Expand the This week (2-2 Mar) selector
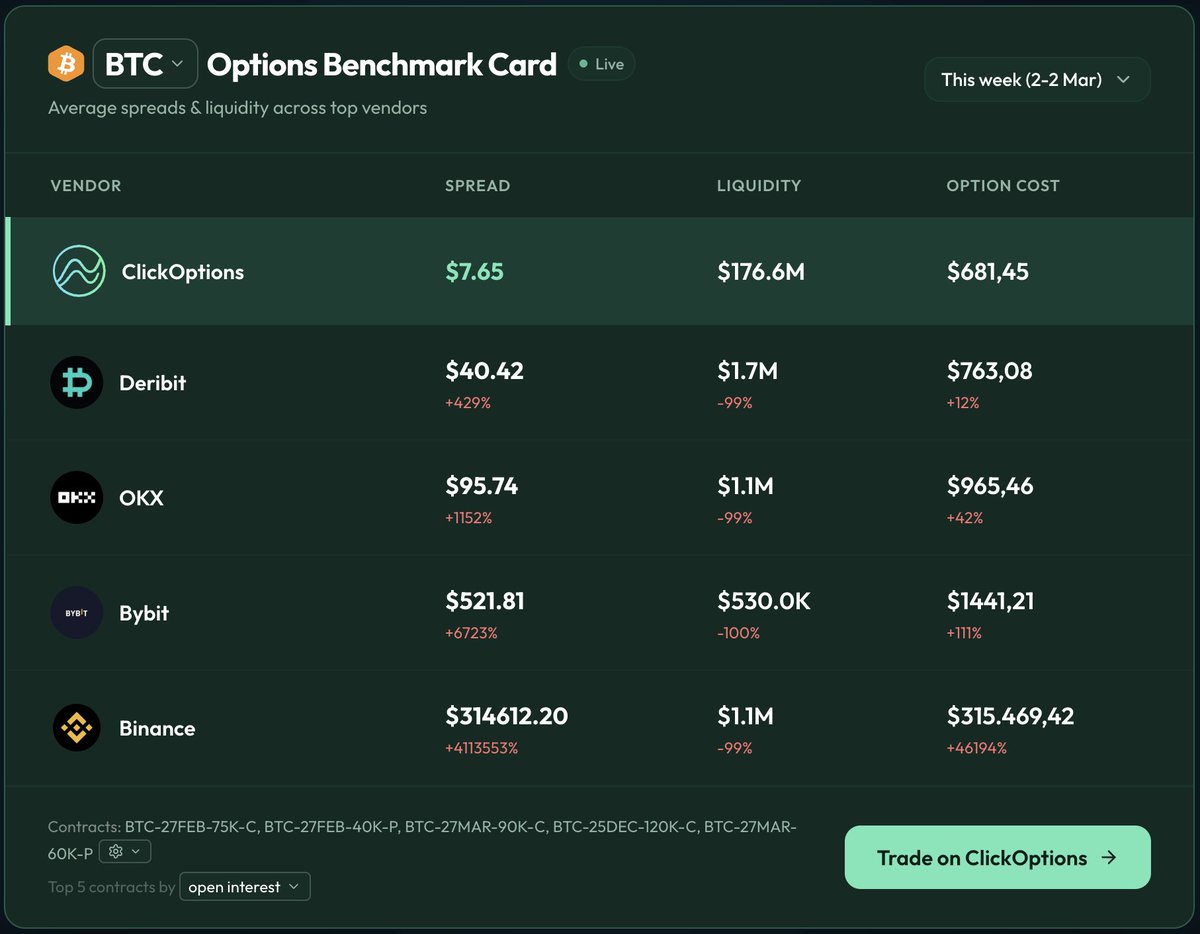1200x934 pixels. [1037, 79]
